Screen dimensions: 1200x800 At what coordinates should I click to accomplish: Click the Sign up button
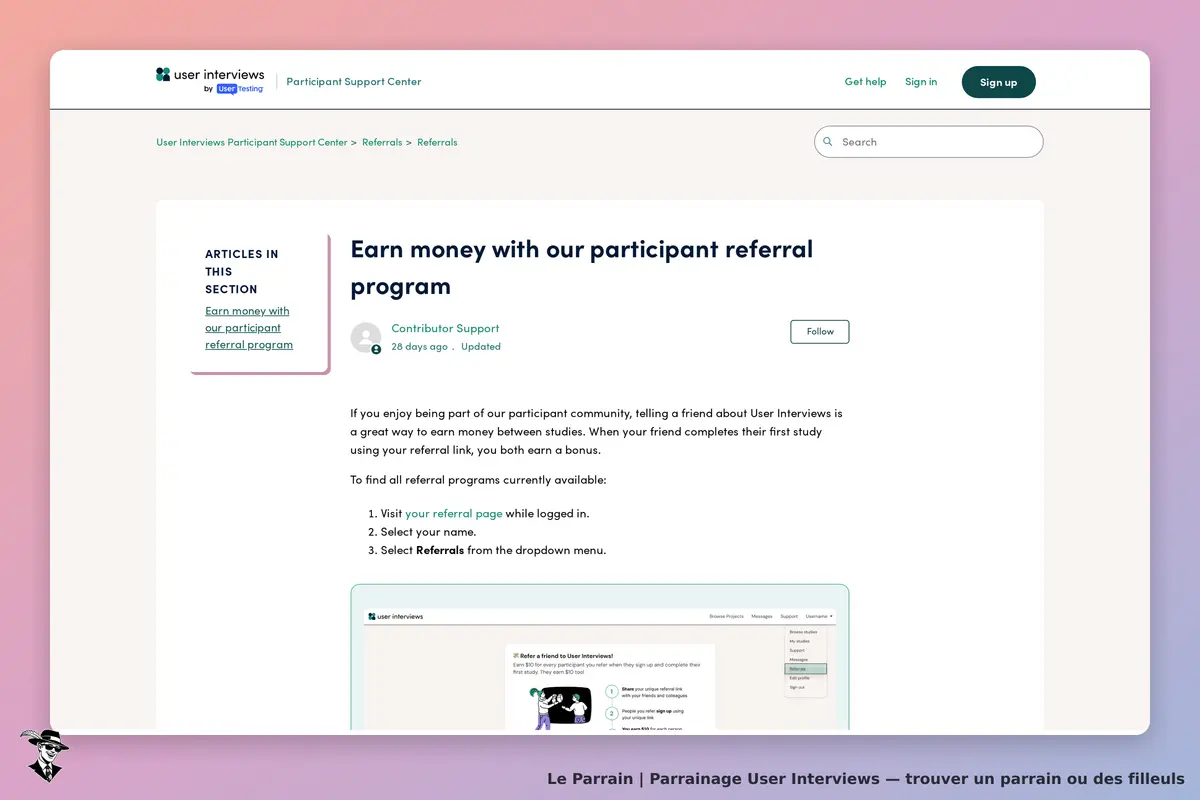point(998,82)
